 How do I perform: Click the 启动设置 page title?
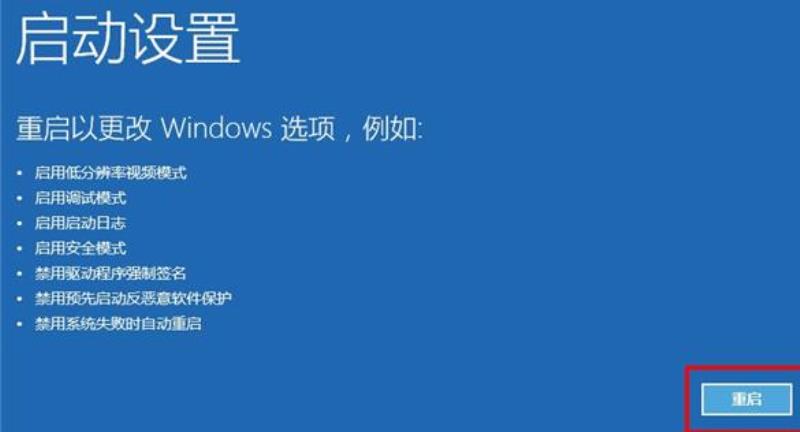point(128,39)
